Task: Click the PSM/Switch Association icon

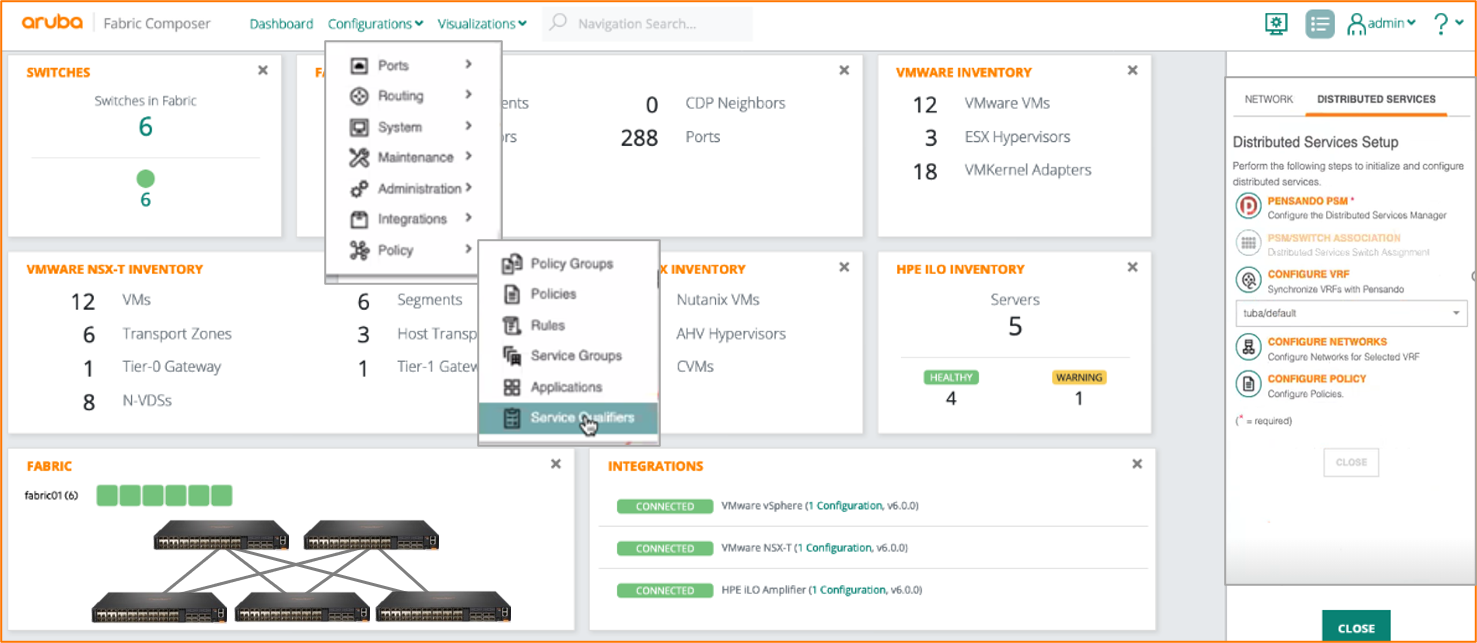Action: (x=1248, y=243)
